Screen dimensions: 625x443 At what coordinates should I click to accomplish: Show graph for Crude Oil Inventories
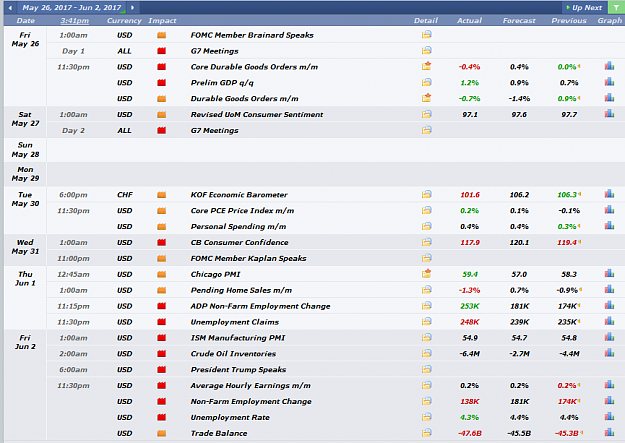click(609, 353)
